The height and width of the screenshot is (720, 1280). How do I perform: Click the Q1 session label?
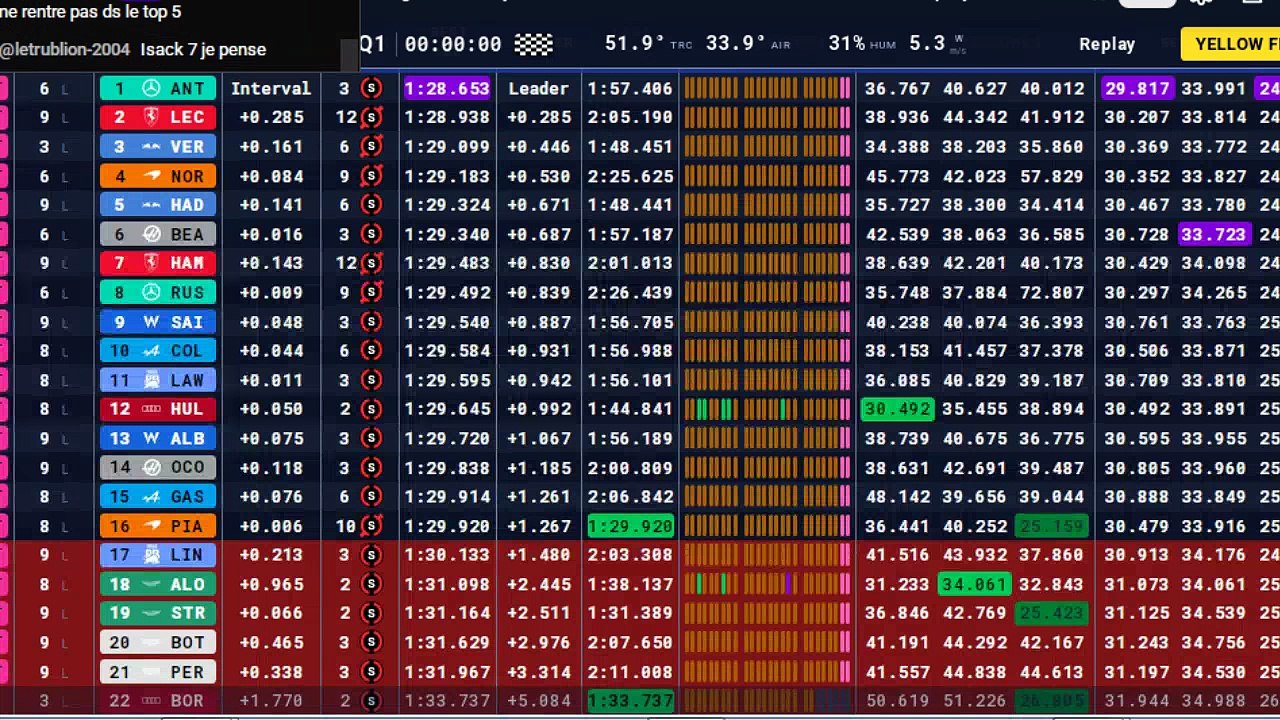point(372,44)
